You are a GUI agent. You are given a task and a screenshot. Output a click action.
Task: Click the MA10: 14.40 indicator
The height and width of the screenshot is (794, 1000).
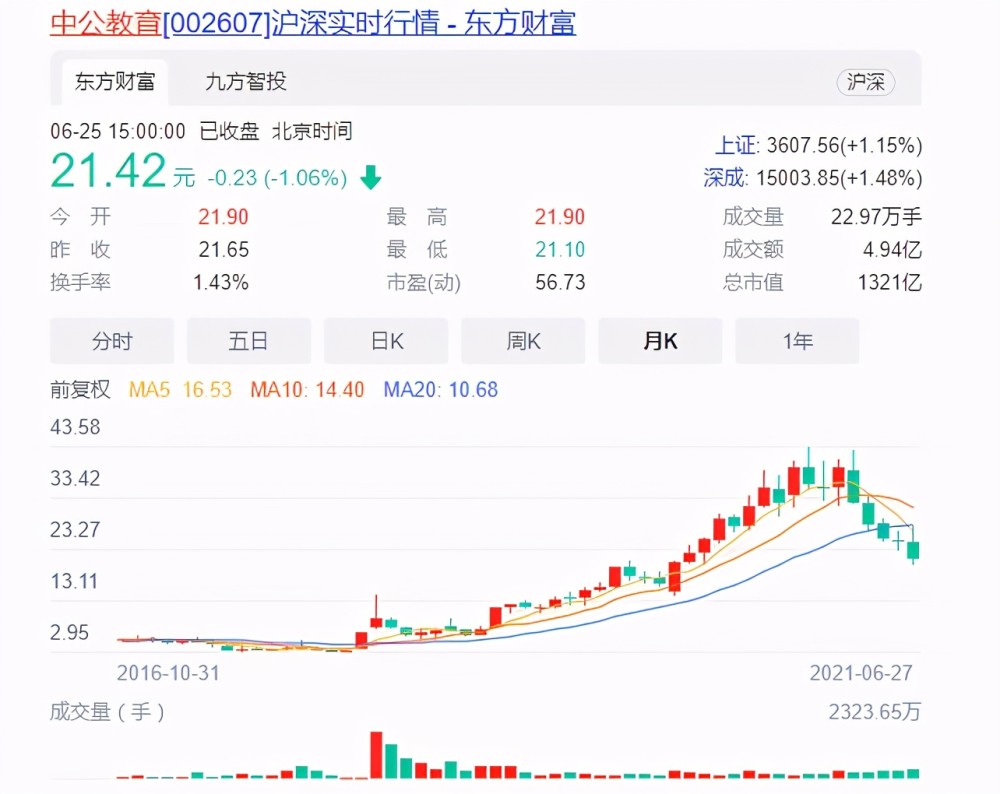[307, 390]
